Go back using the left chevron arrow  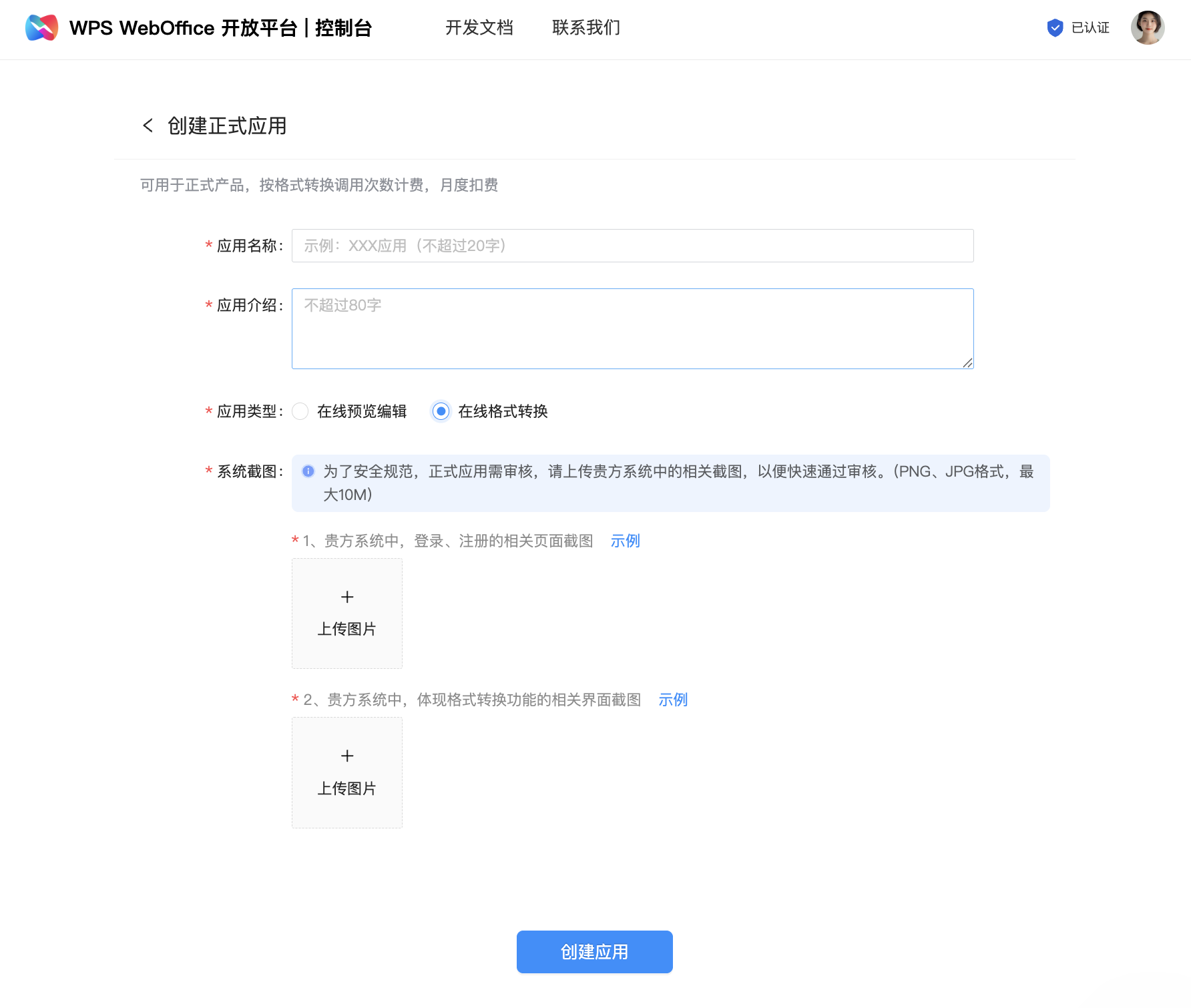click(x=148, y=125)
